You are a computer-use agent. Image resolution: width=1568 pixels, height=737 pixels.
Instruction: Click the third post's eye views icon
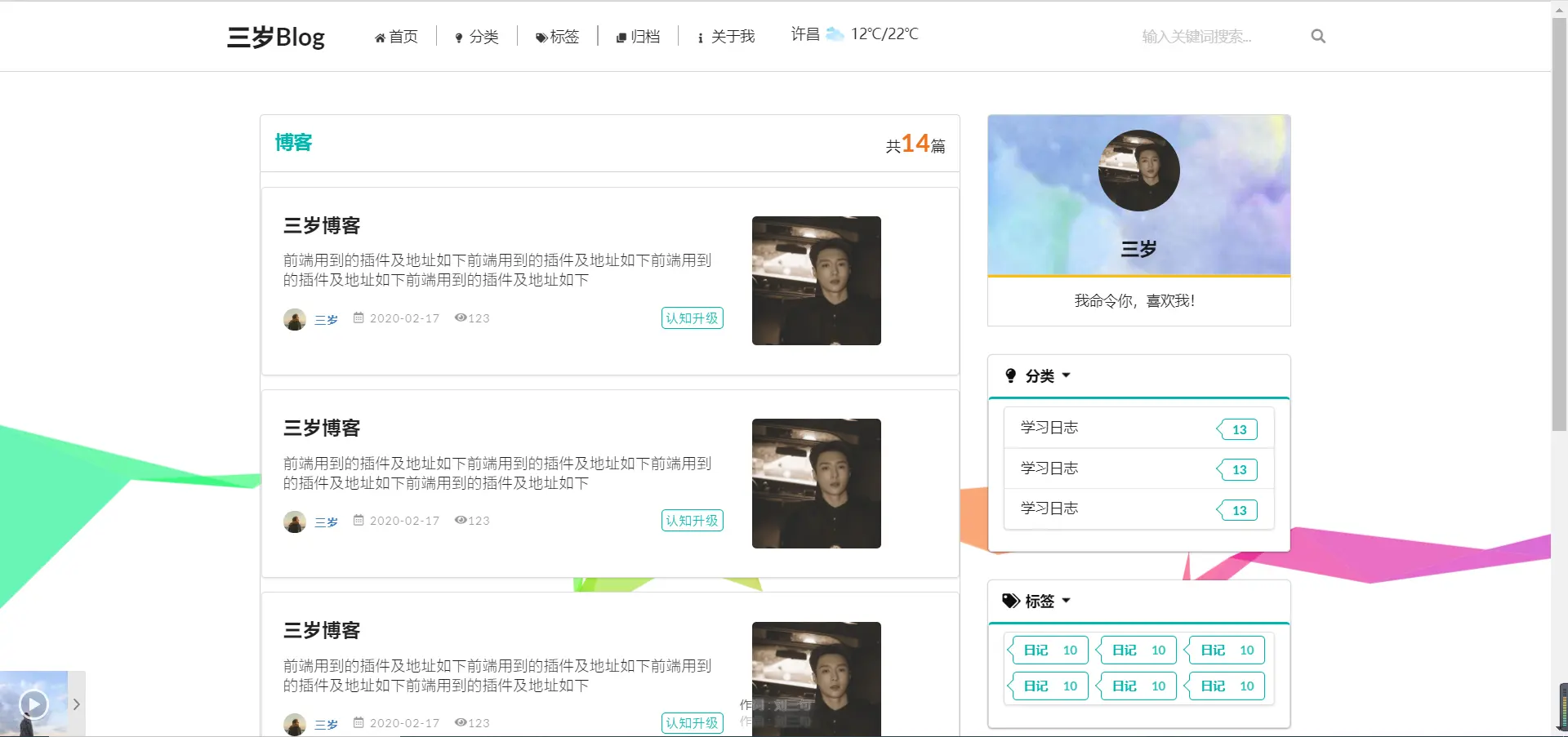[461, 722]
